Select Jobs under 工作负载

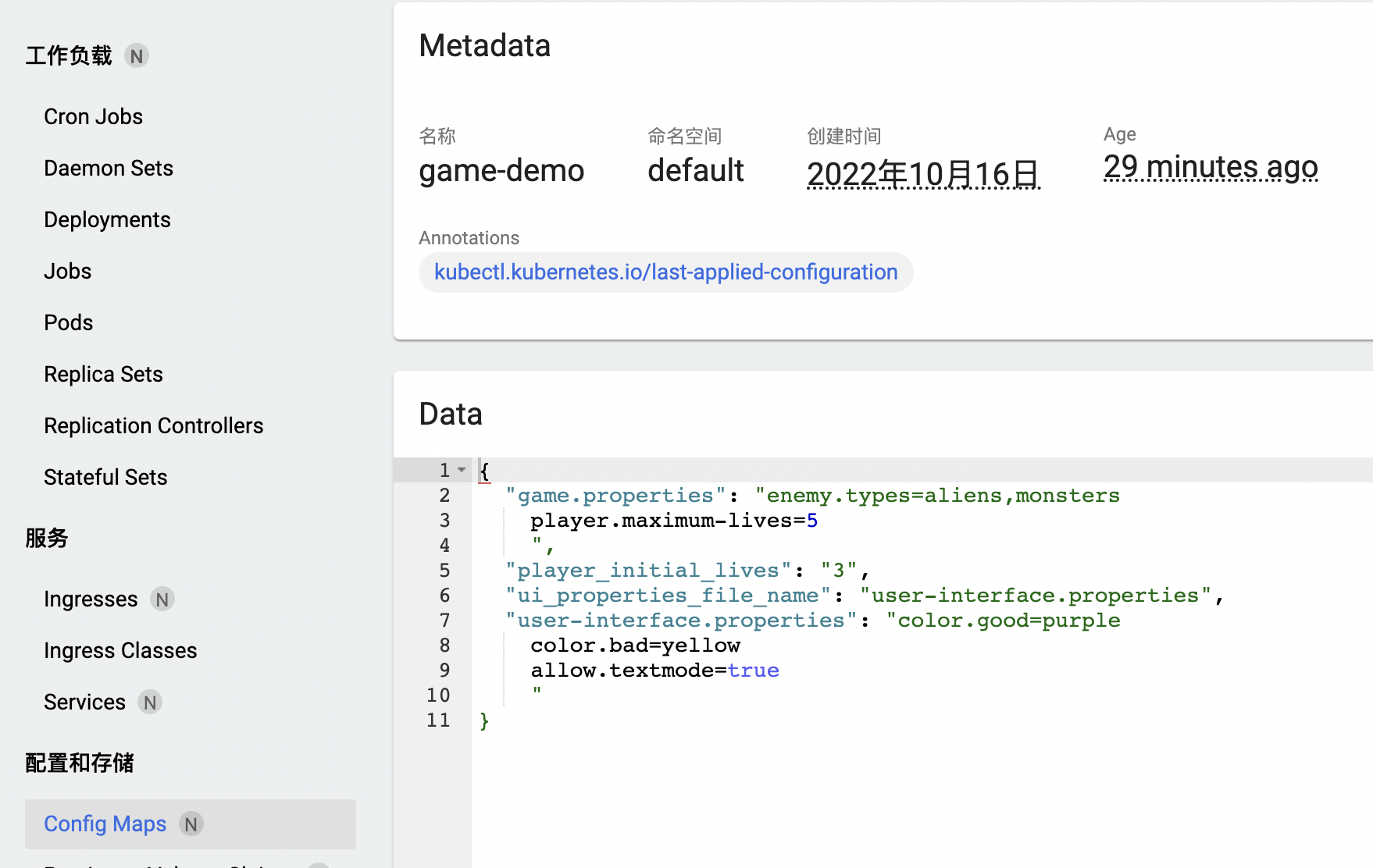(x=67, y=270)
